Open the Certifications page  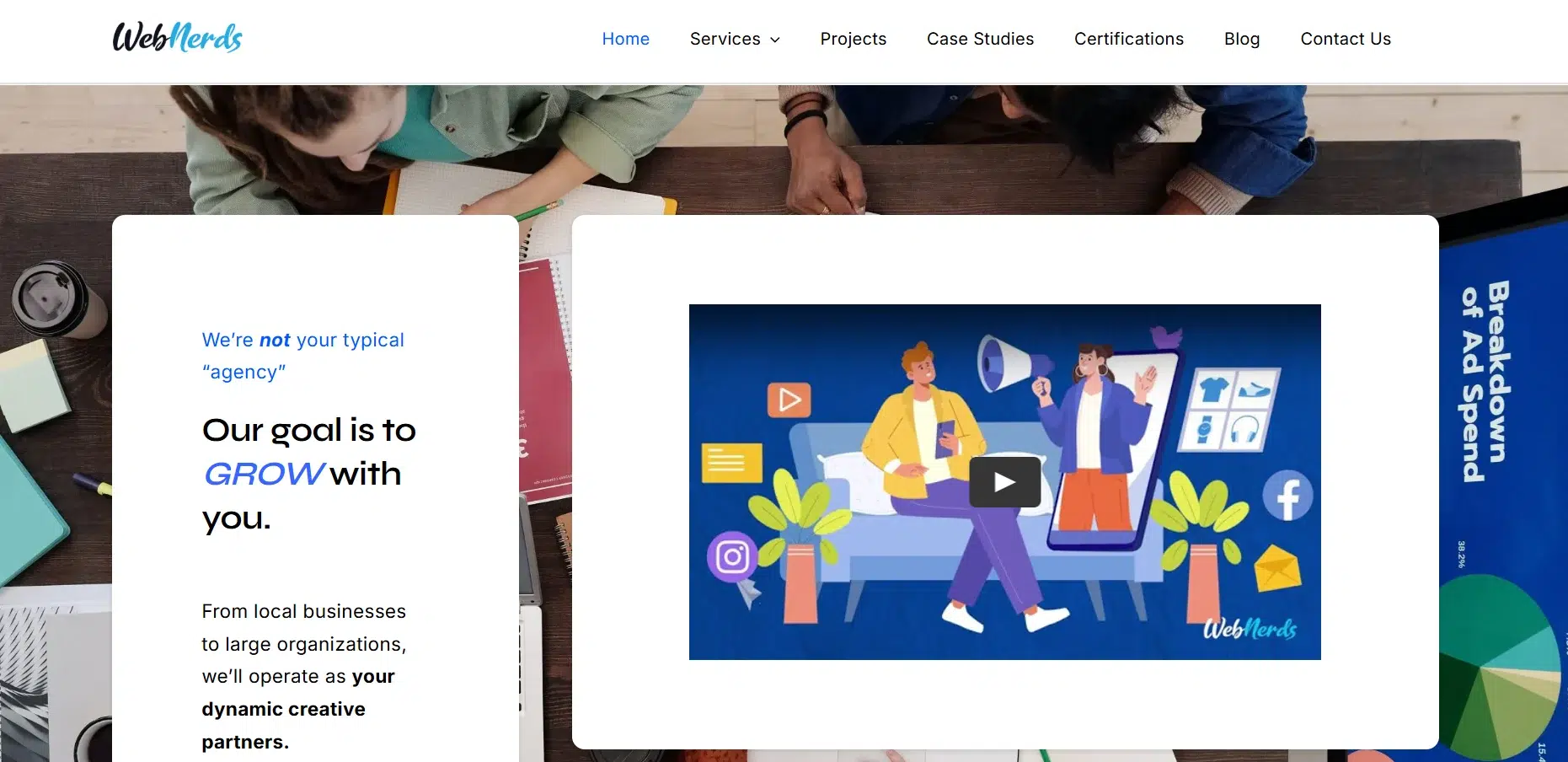click(x=1128, y=39)
